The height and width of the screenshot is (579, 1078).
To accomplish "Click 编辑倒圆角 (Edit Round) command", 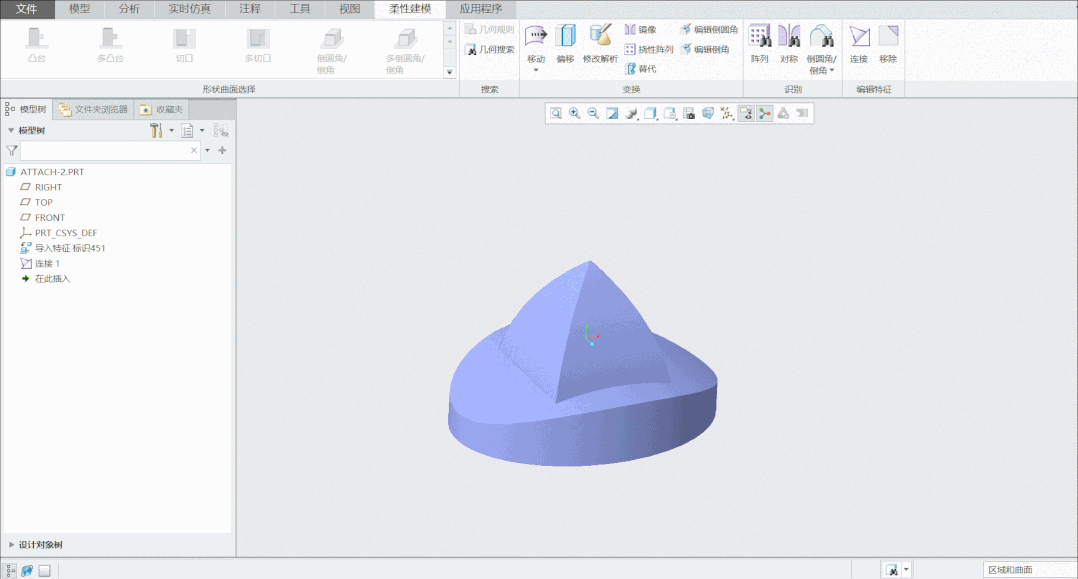I will tap(709, 30).
